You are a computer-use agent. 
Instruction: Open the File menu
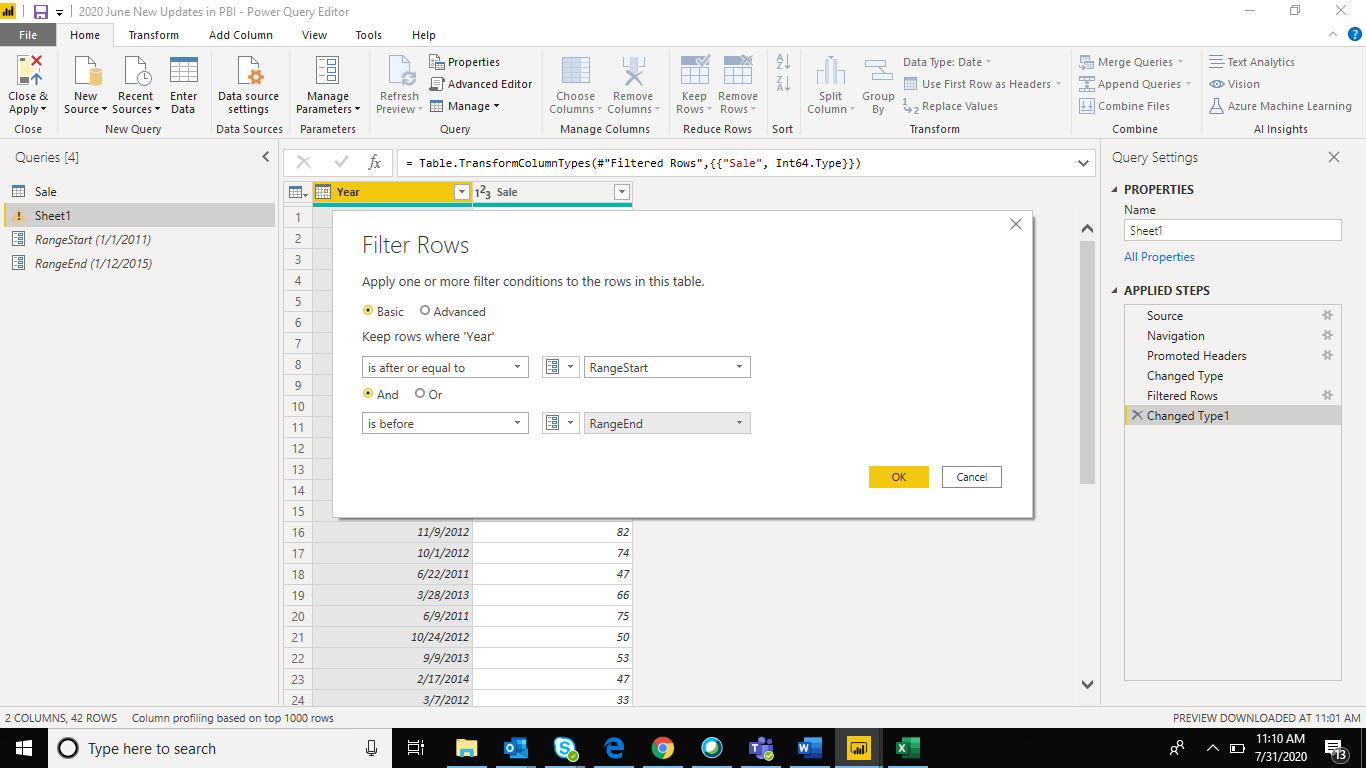tap(28, 35)
